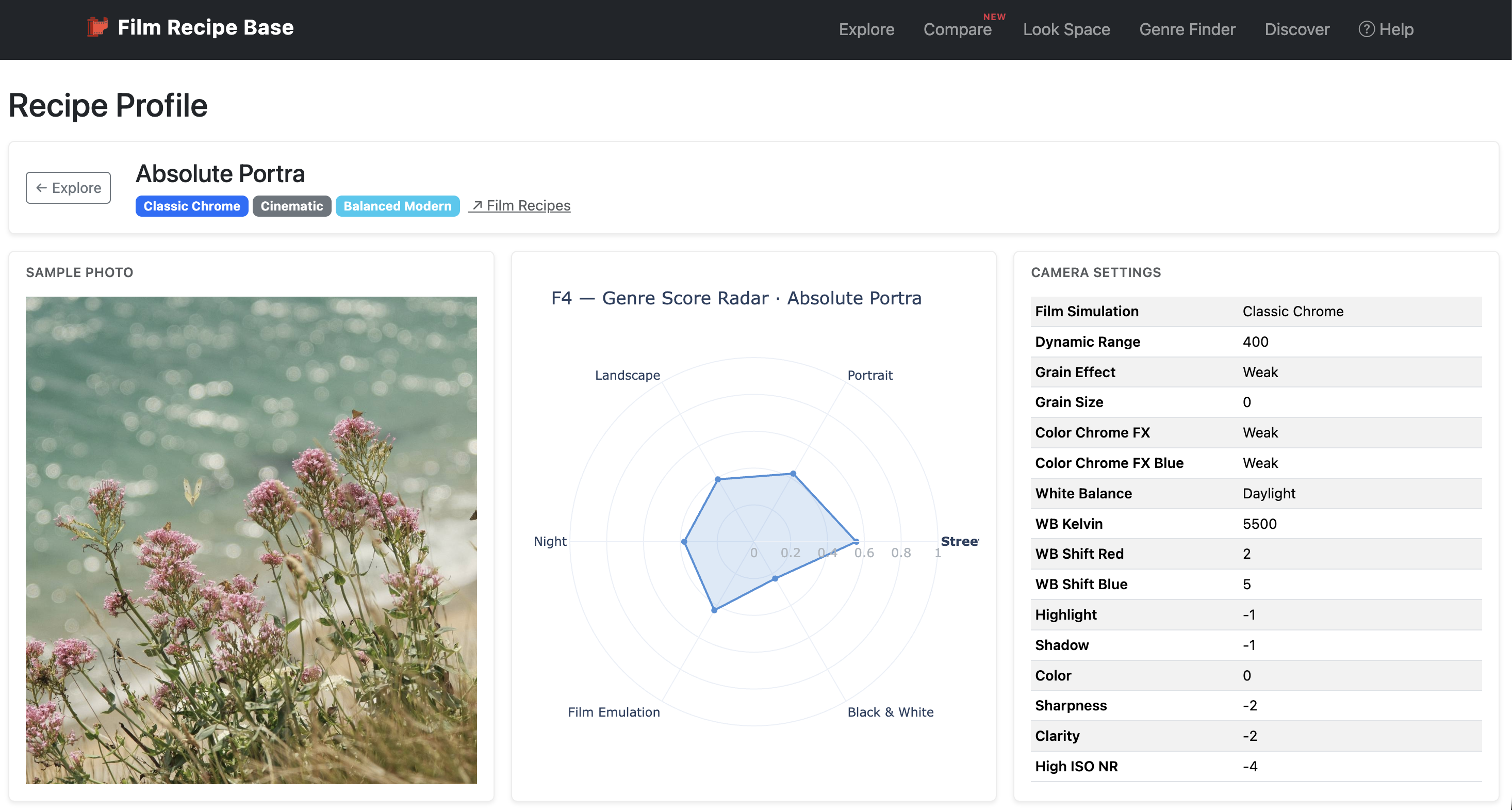Click the Street data point on radar
Viewport: 1512px width, 810px height.
pyautogui.click(x=856, y=541)
